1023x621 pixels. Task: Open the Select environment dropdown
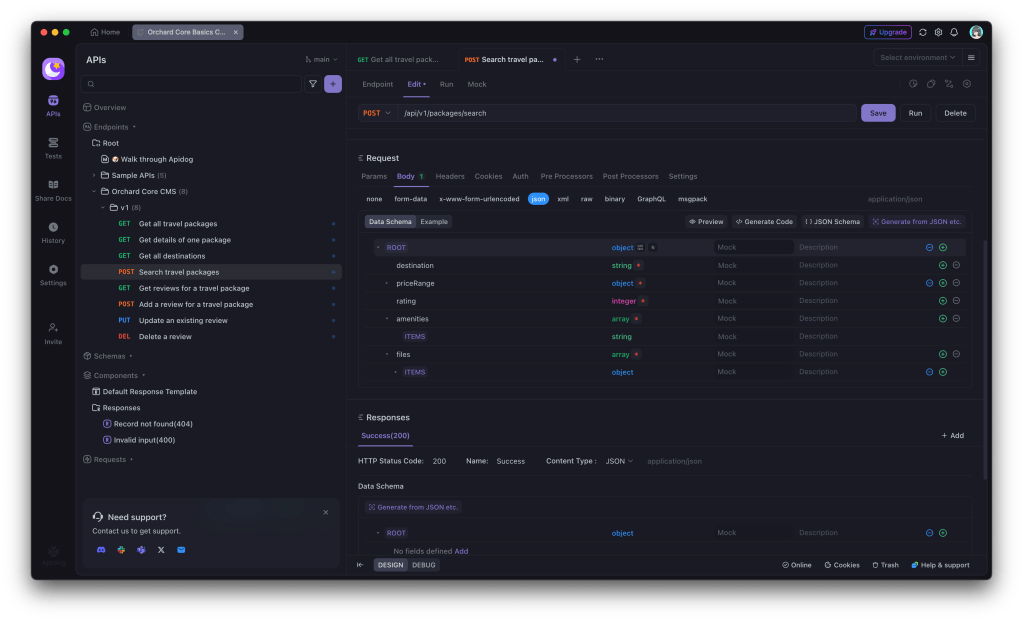coord(916,58)
